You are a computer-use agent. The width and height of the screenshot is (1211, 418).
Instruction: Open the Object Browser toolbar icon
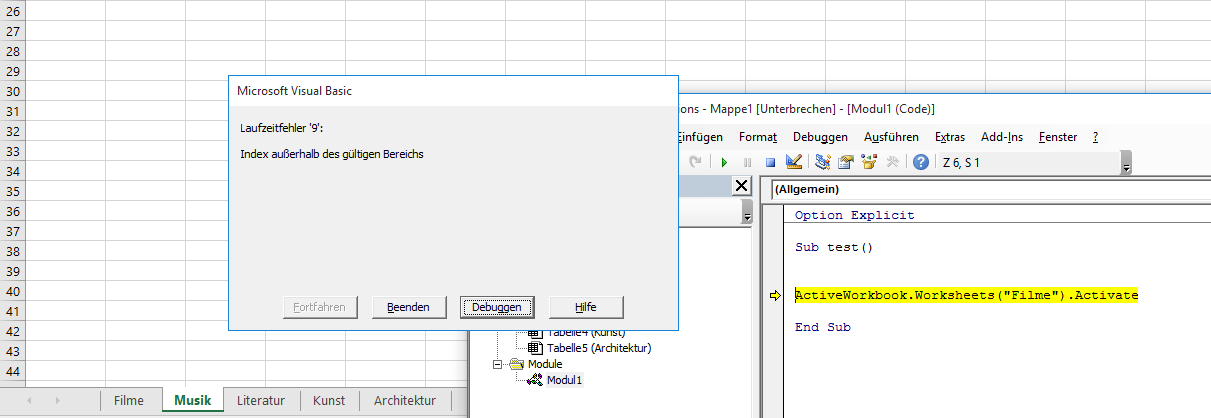[869, 162]
